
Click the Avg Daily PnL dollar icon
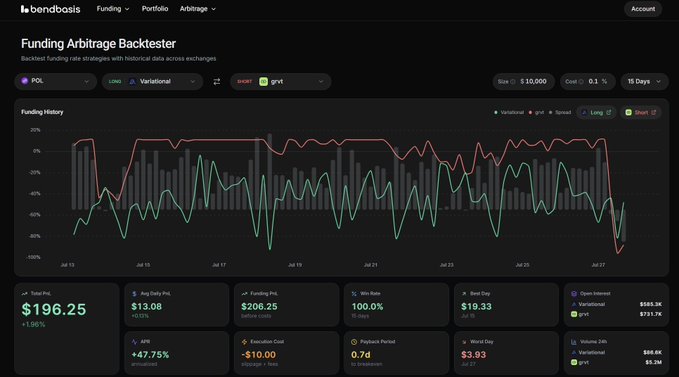pos(134,293)
